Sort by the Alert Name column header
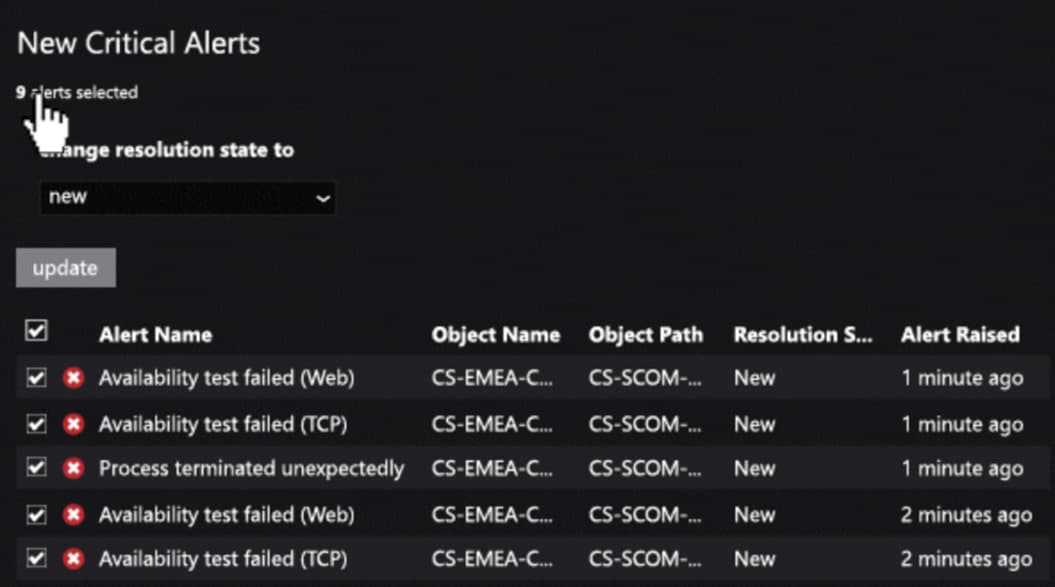Screen dimensions: 1055x587 (155, 335)
